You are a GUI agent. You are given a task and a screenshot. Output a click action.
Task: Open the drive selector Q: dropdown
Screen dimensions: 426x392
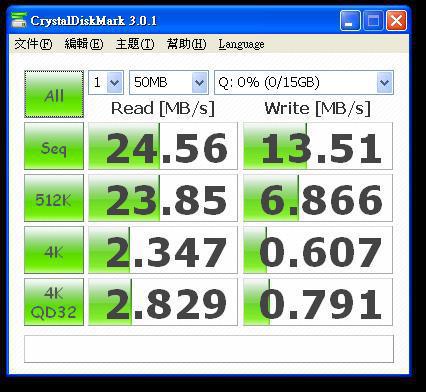pyautogui.click(x=304, y=82)
